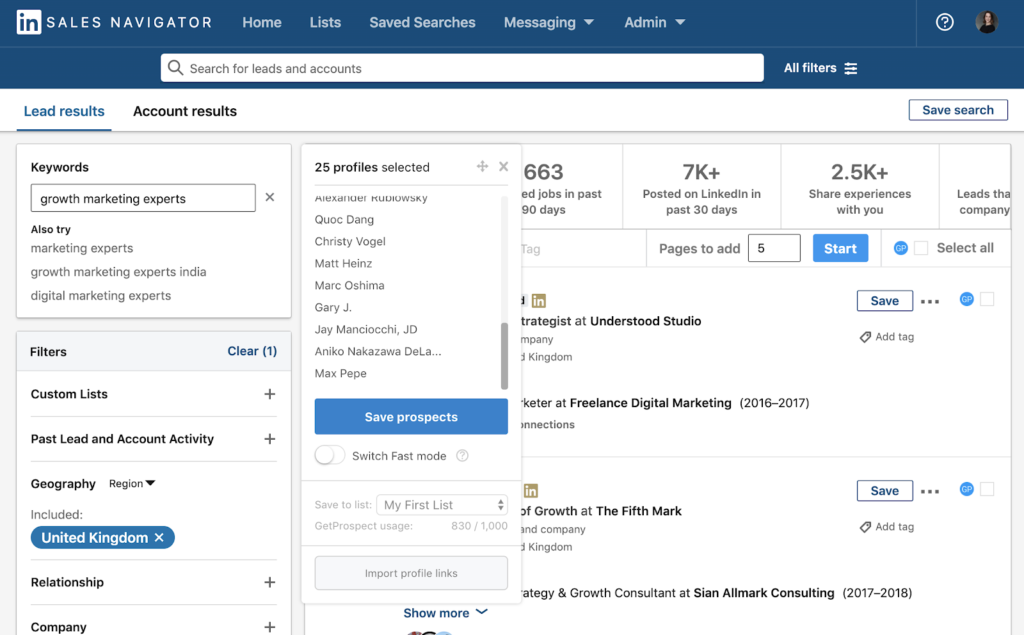
Task: Click the 2.5K+ Share experiences stat
Action: (859, 188)
